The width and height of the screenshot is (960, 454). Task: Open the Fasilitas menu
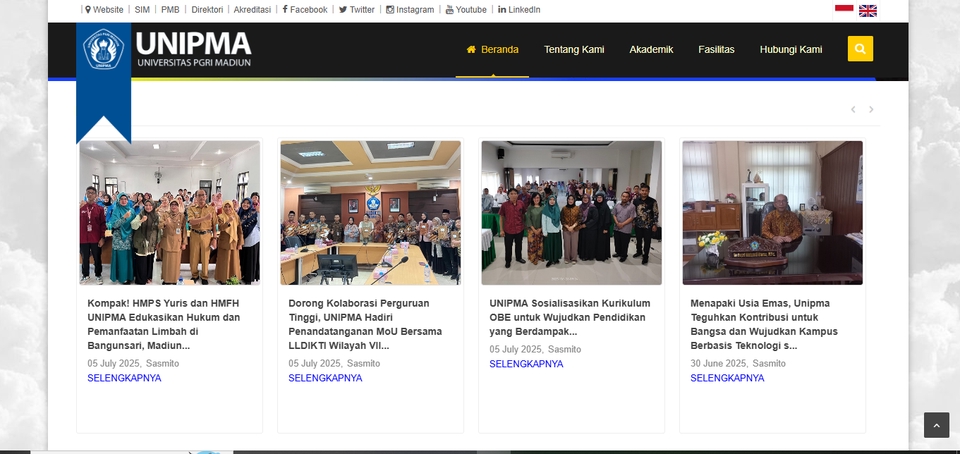pos(716,50)
